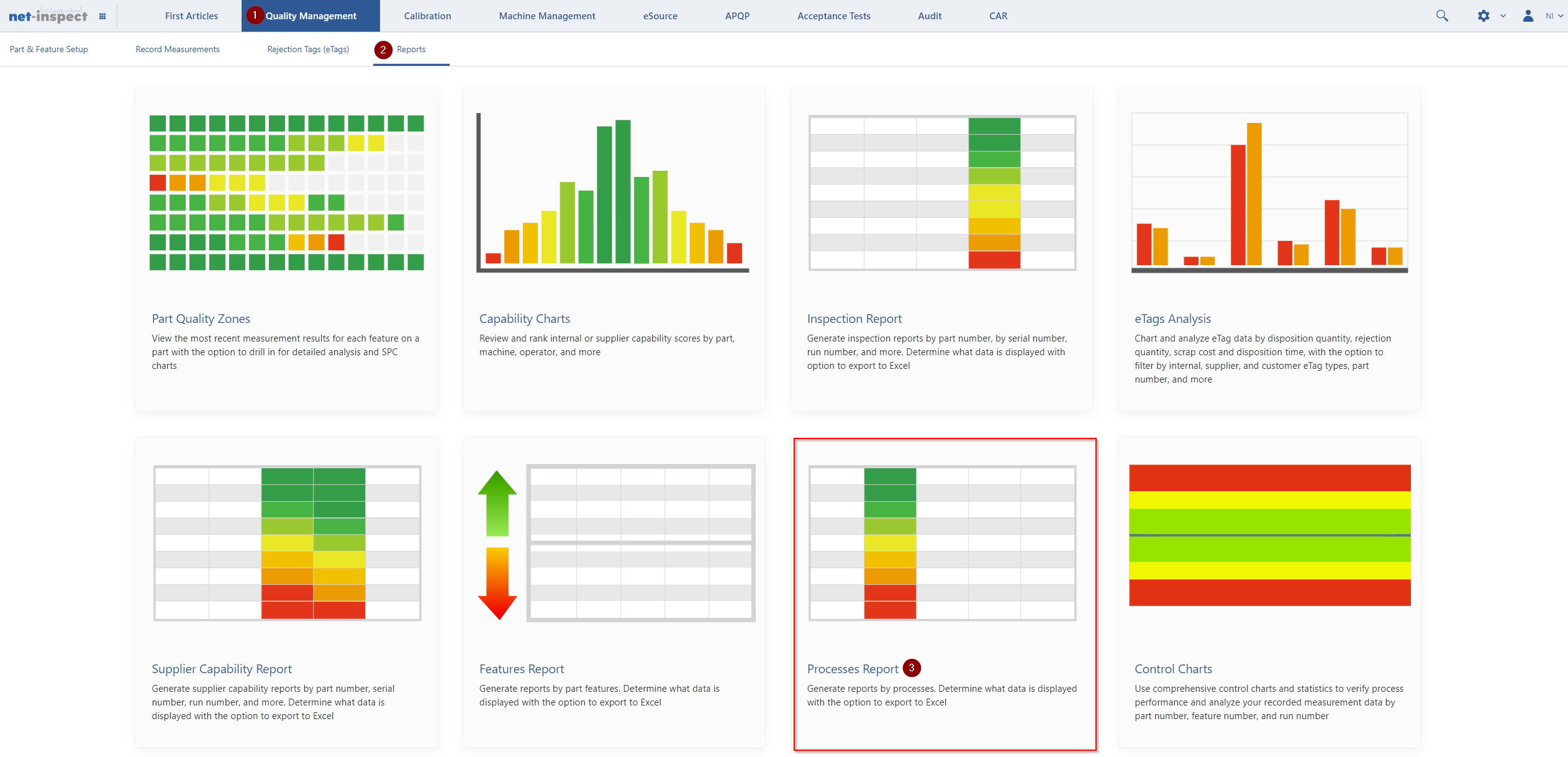The height and width of the screenshot is (757, 1568).
Task: Open the First Articles menu
Action: 191,16
